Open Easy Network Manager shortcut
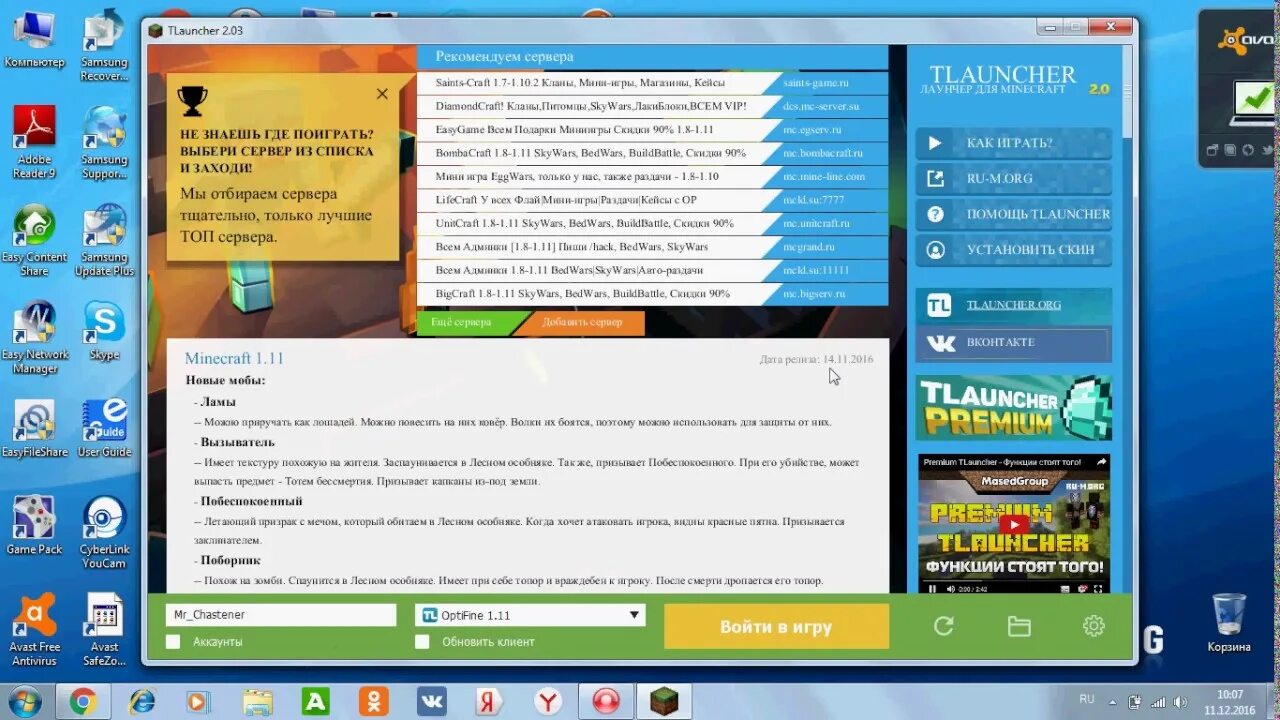 pyautogui.click(x=34, y=338)
